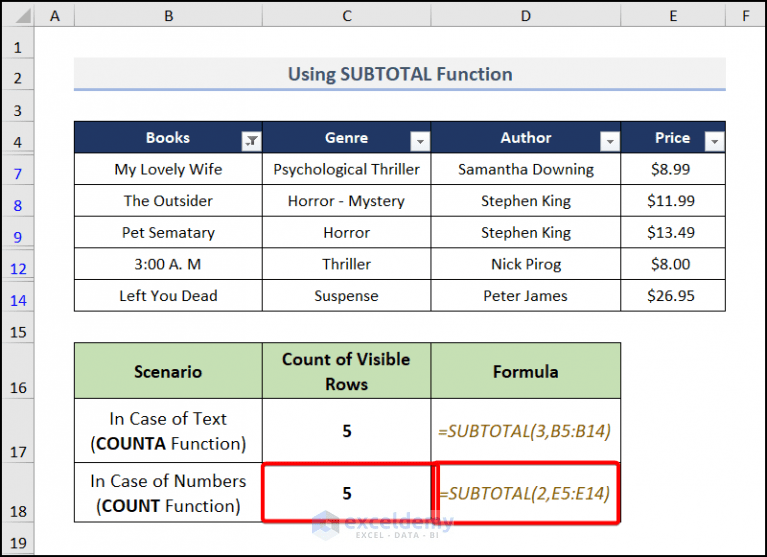The image size is (767, 557).
Task: Select cell 'The Outsider'
Action: tap(168, 201)
